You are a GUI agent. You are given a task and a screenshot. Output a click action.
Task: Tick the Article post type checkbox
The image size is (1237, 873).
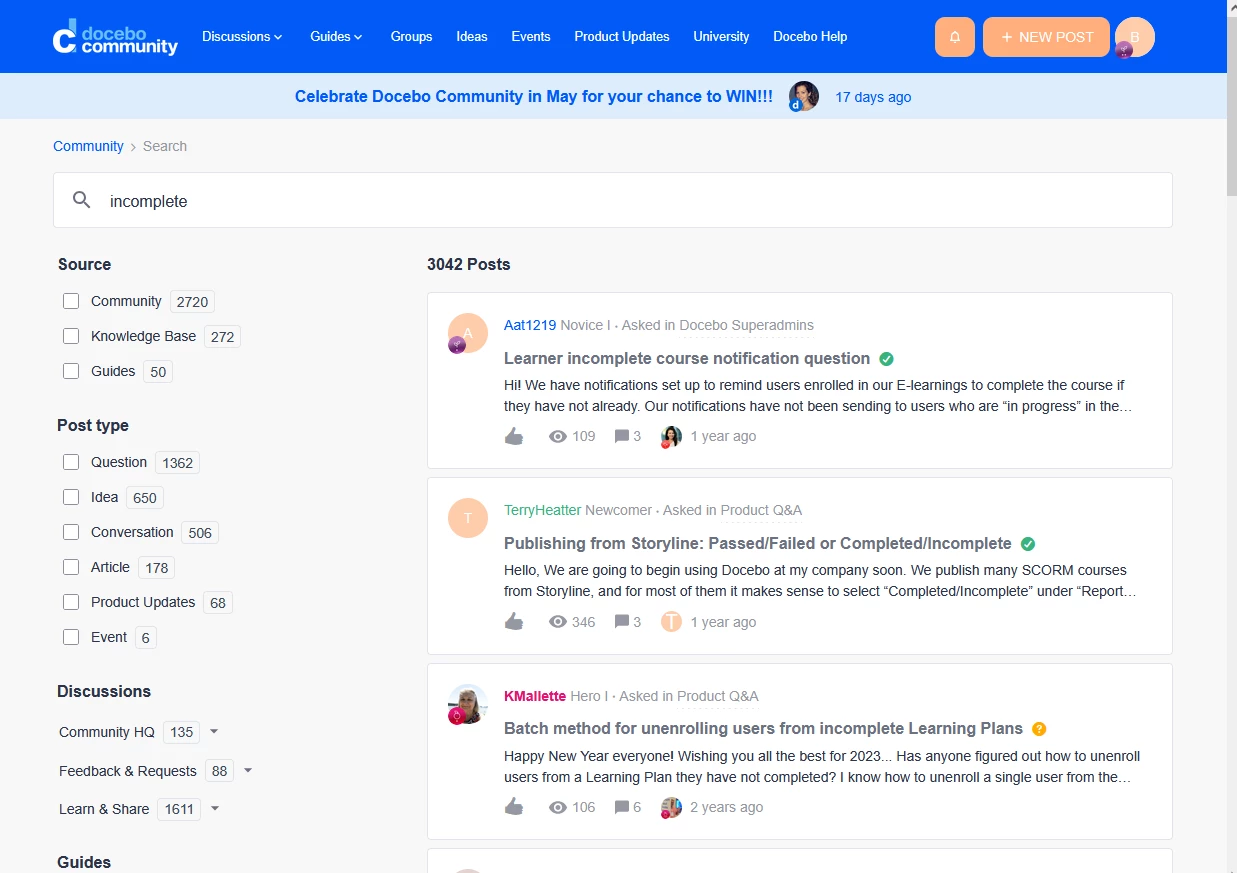point(71,567)
